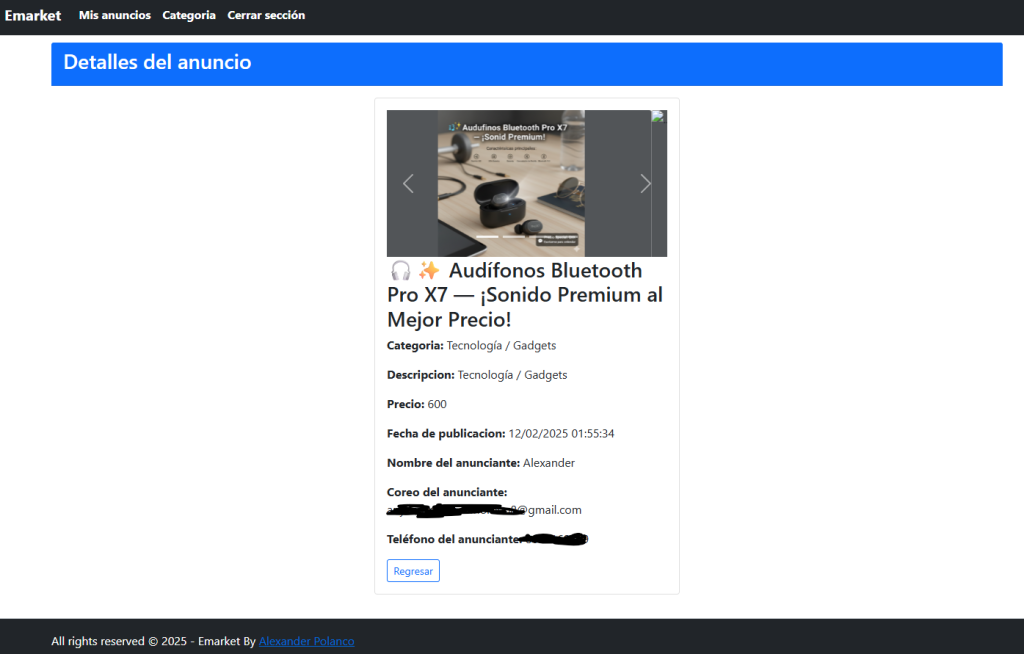Log out via Cerrar sección
Screen dimensions: 1024x654
tap(266, 15)
